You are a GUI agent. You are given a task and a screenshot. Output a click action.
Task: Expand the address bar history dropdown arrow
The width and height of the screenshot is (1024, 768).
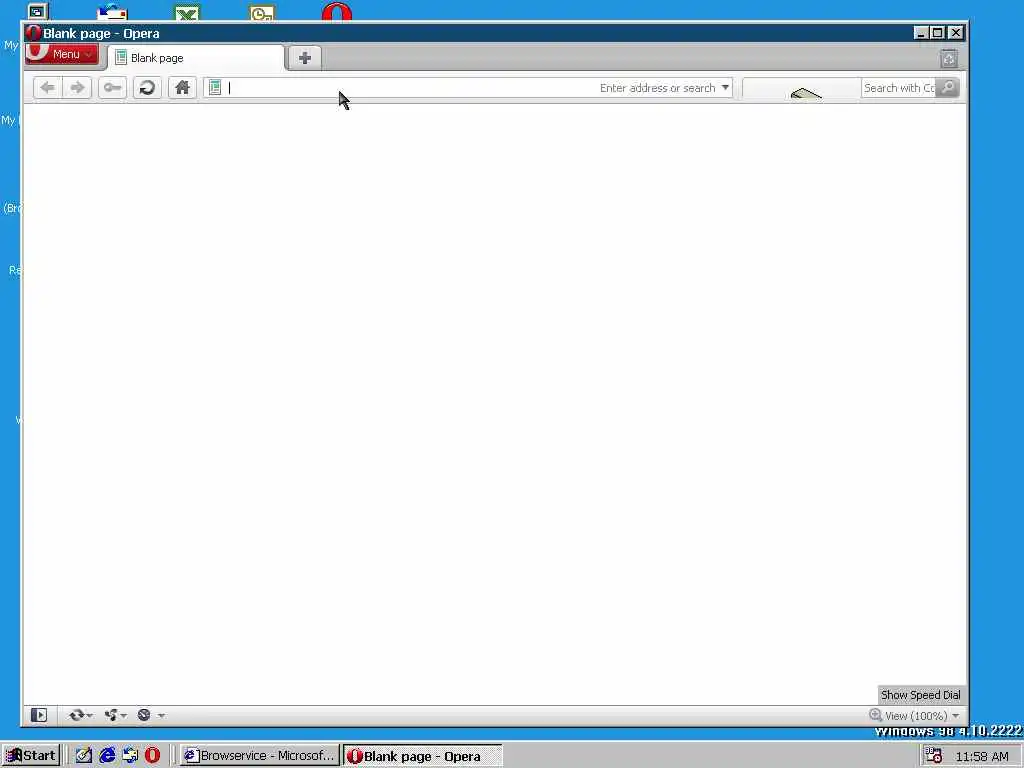(725, 88)
